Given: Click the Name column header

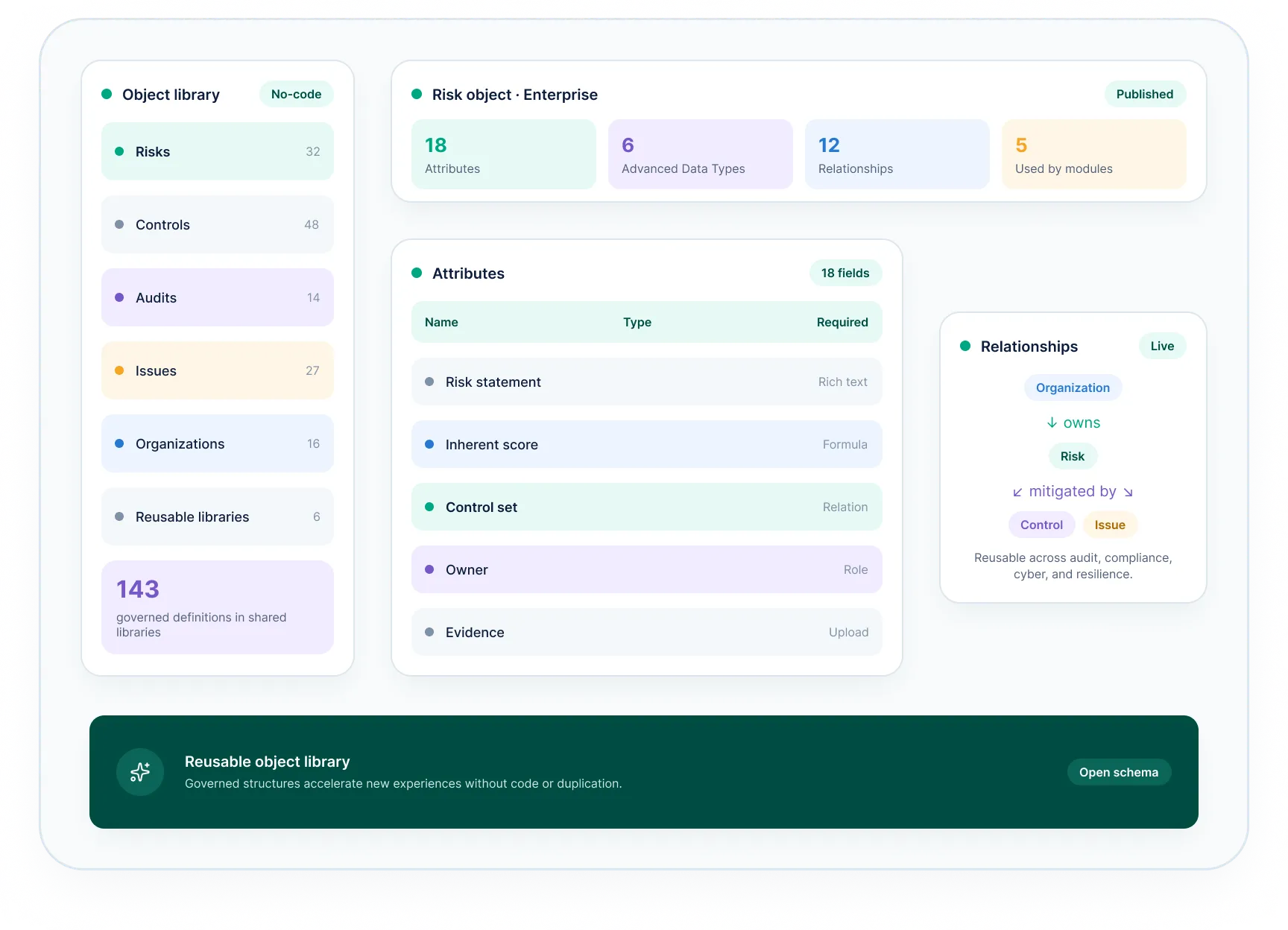Looking at the screenshot, I should click(x=441, y=322).
